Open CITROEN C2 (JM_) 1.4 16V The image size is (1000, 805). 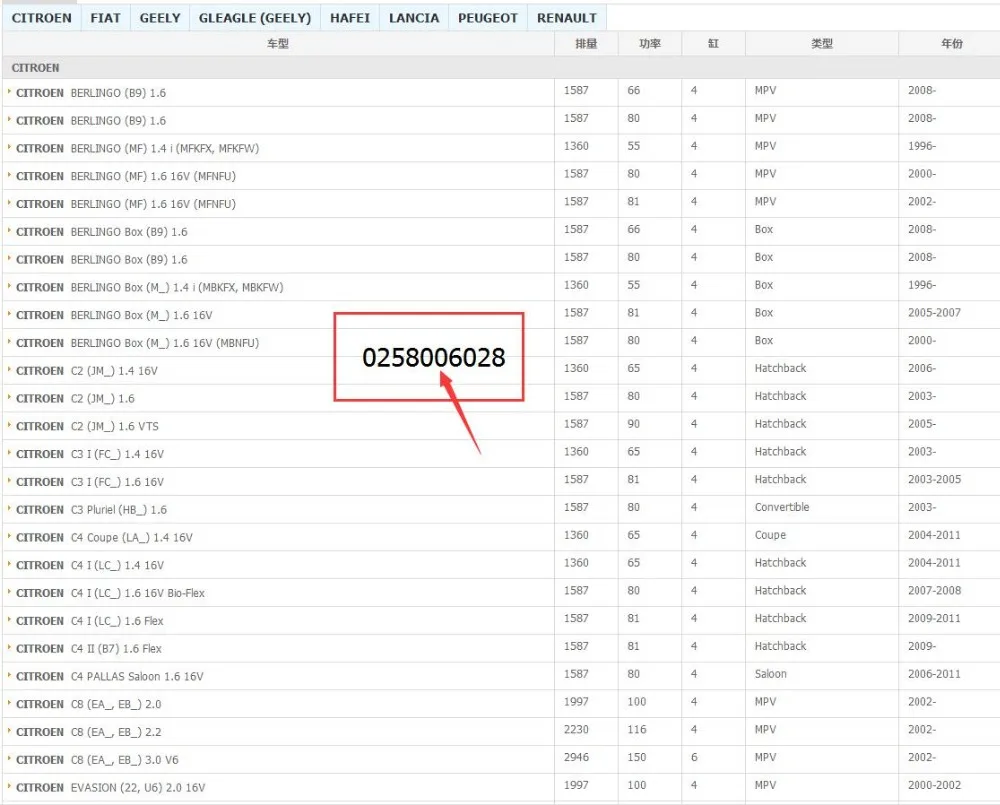click(87, 371)
